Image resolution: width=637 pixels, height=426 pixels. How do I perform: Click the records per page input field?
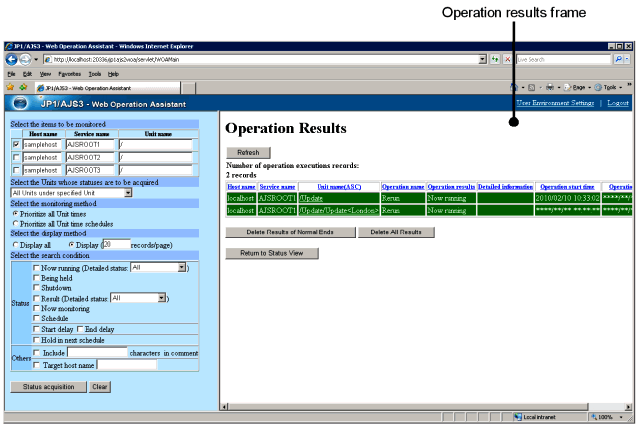117,243
